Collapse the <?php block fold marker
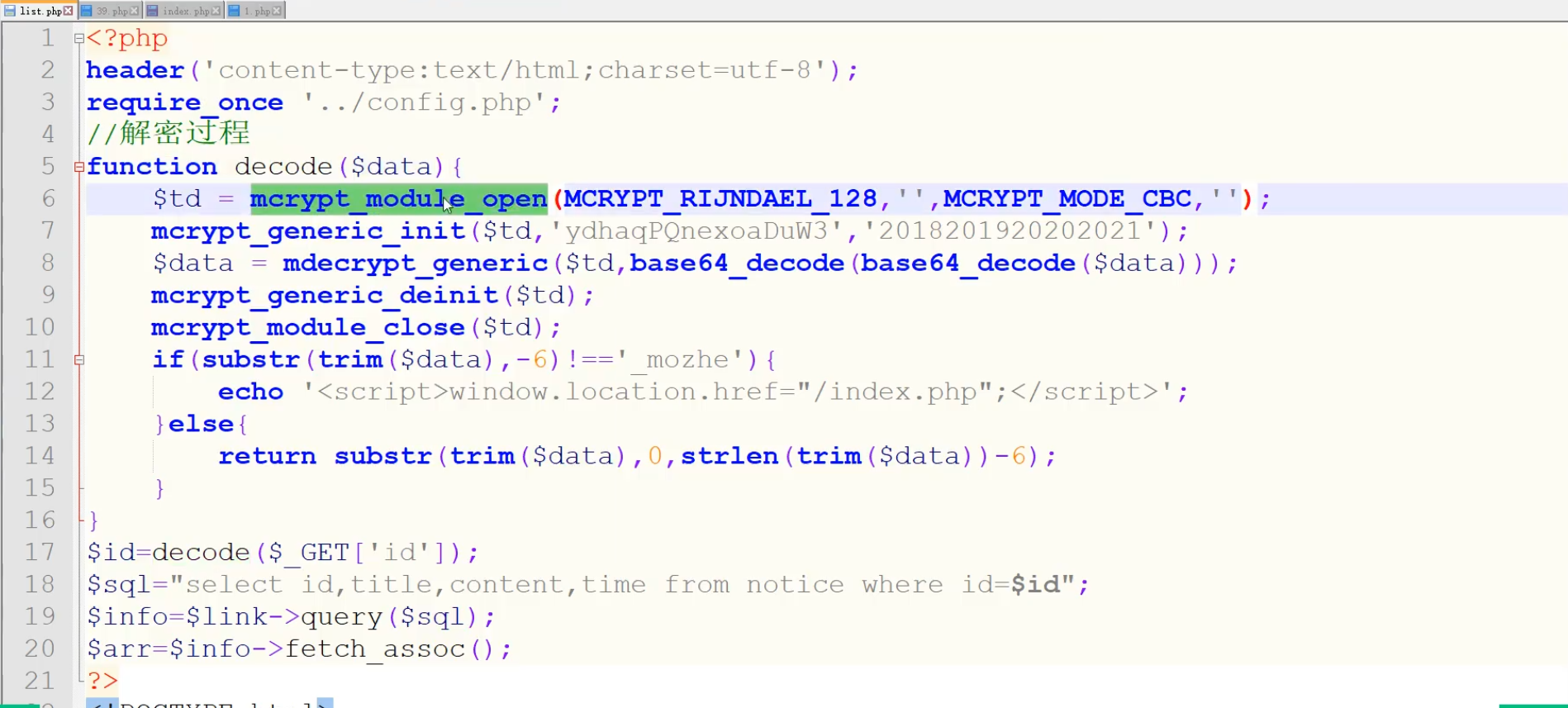The width and height of the screenshot is (1568, 708). (x=79, y=38)
